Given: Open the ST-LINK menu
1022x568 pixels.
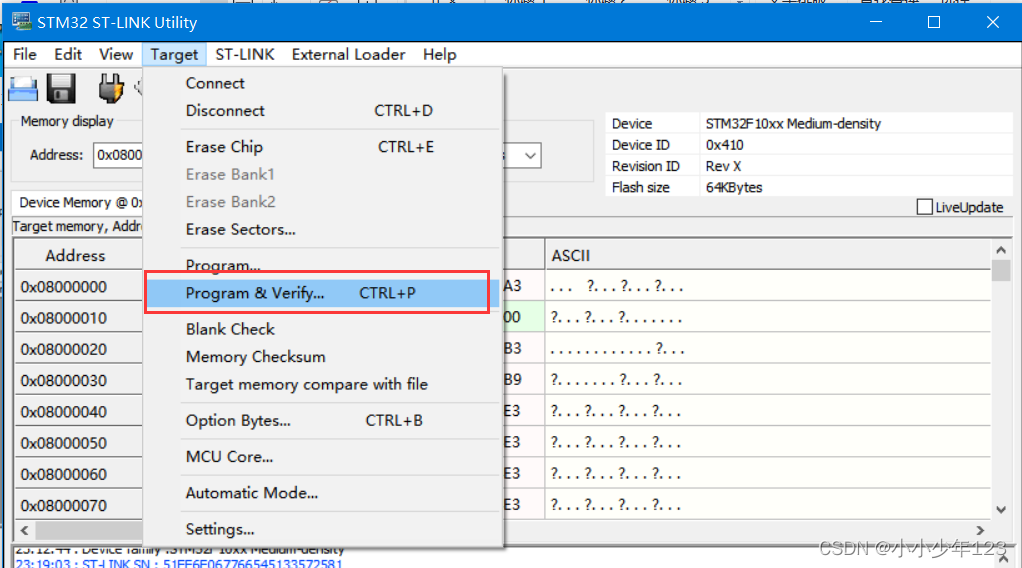Looking at the screenshot, I should [245, 55].
